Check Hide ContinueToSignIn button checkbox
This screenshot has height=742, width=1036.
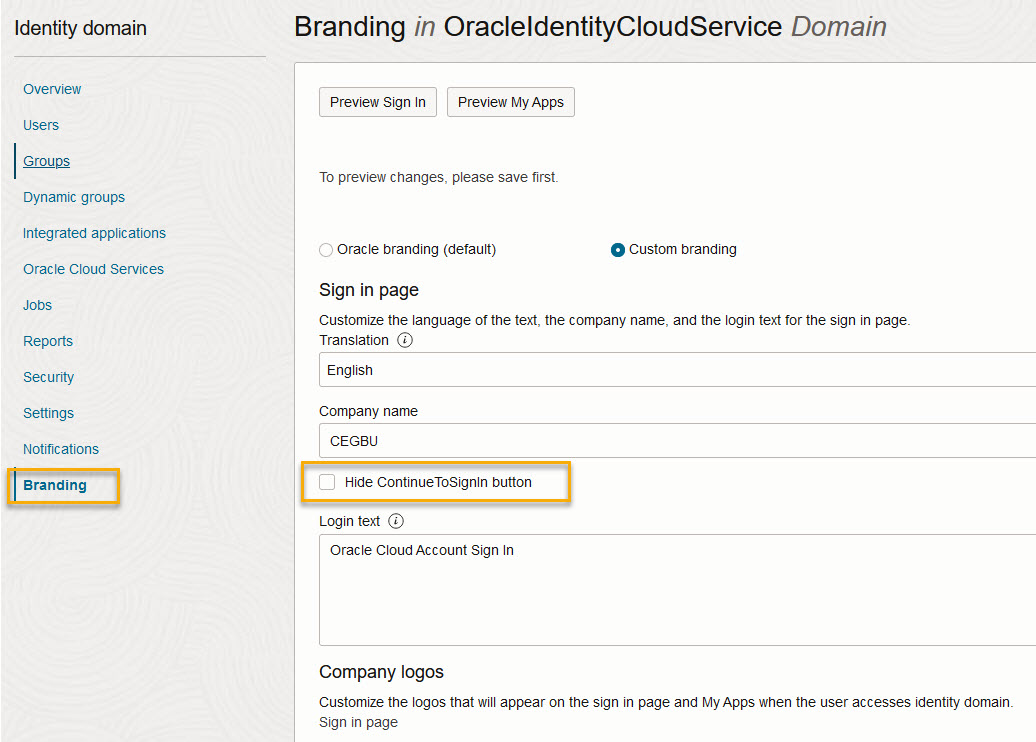pos(327,482)
